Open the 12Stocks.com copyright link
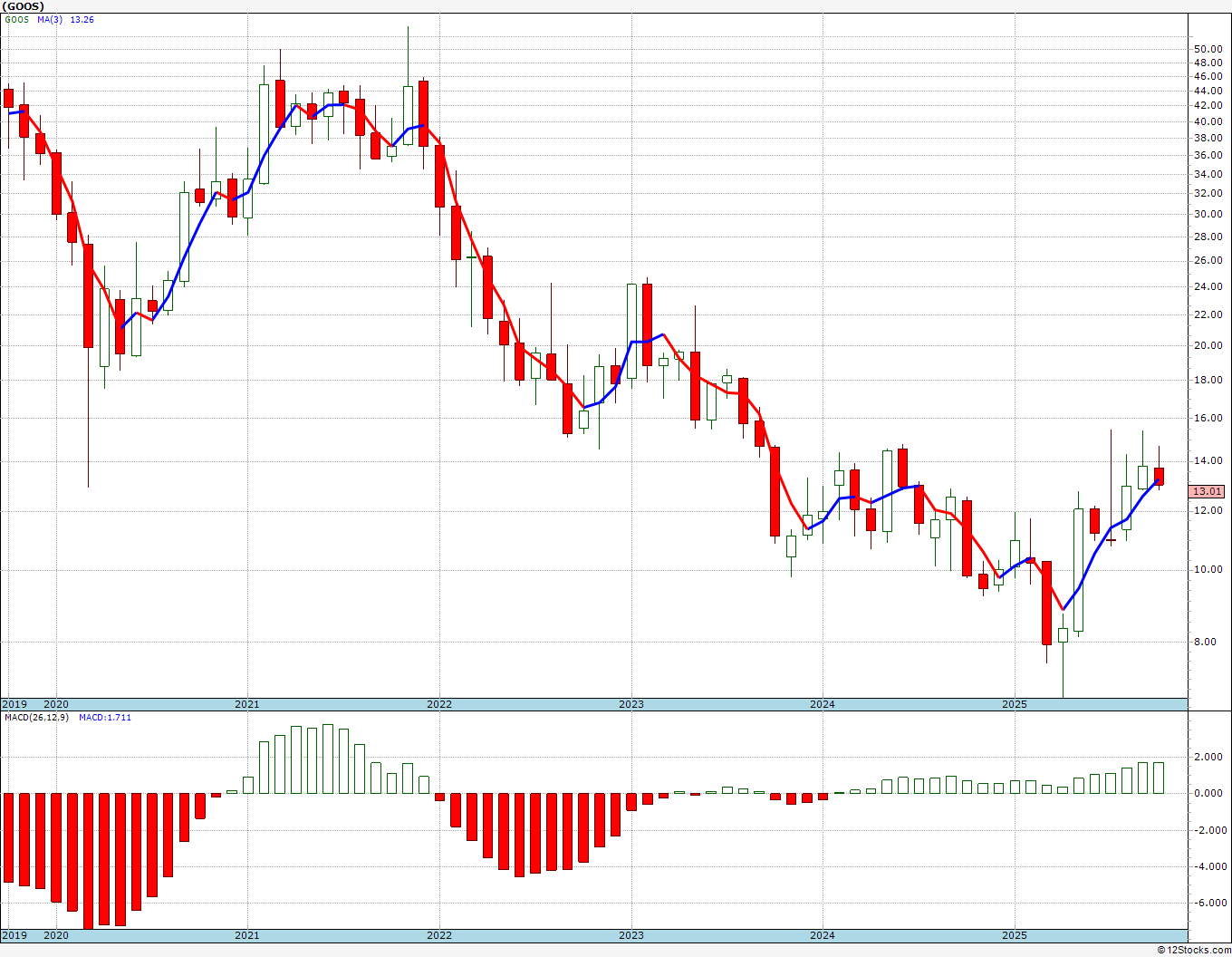The image size is (1232, 957). pyautogui.click(x=1192, y=950)
